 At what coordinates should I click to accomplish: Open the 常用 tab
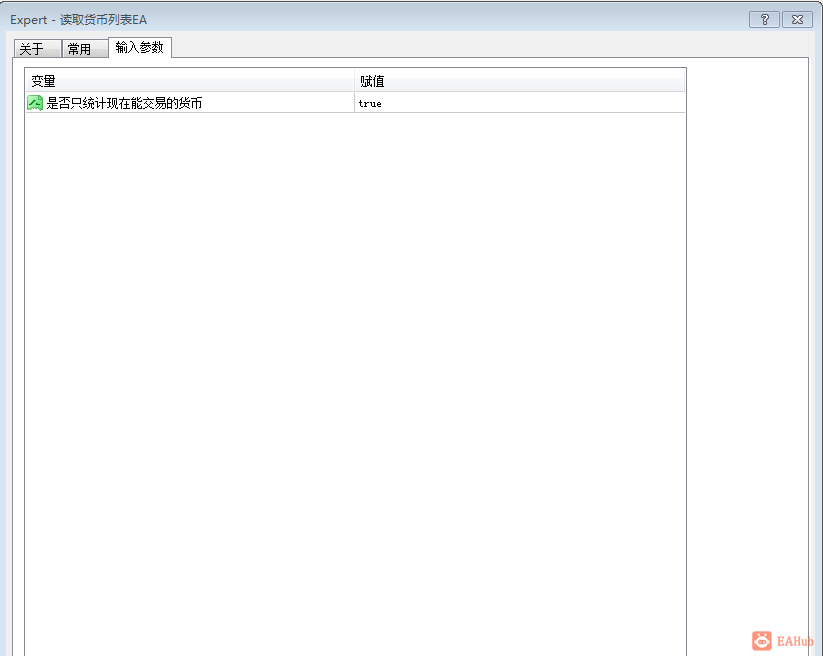click(x=85, y=49)
